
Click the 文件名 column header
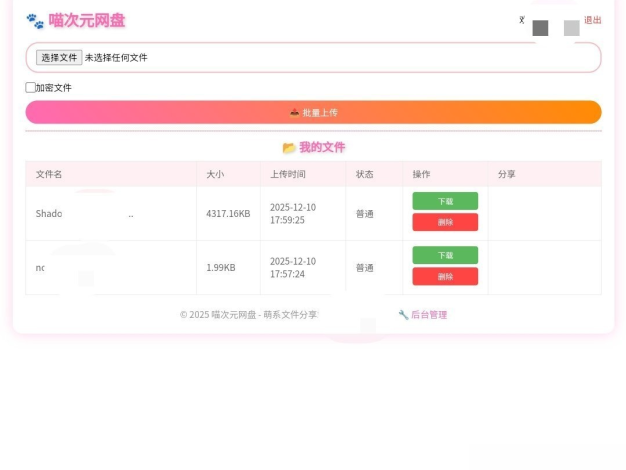click(49, 174)
